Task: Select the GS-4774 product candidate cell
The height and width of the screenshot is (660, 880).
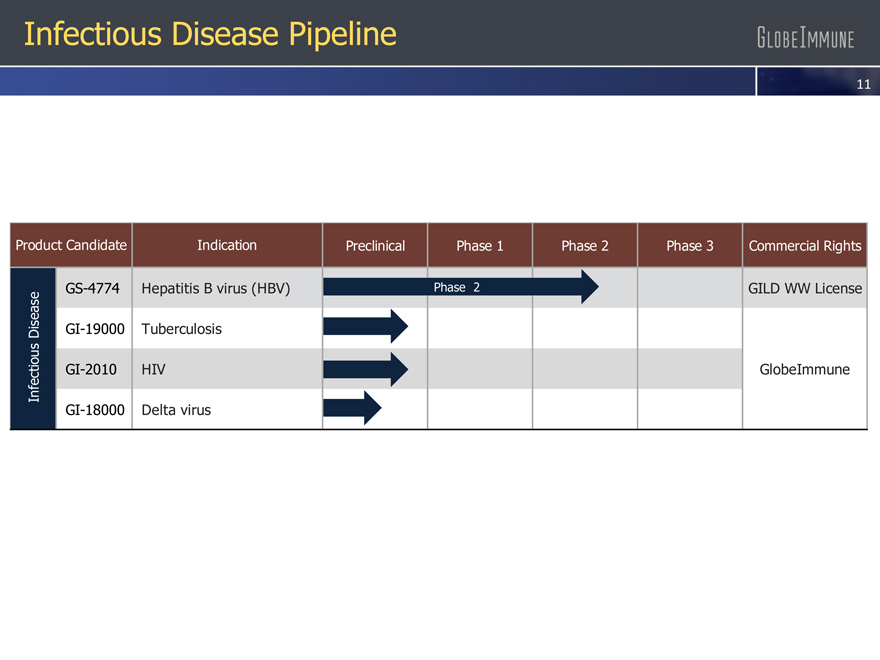Action: tap(93, 289)
